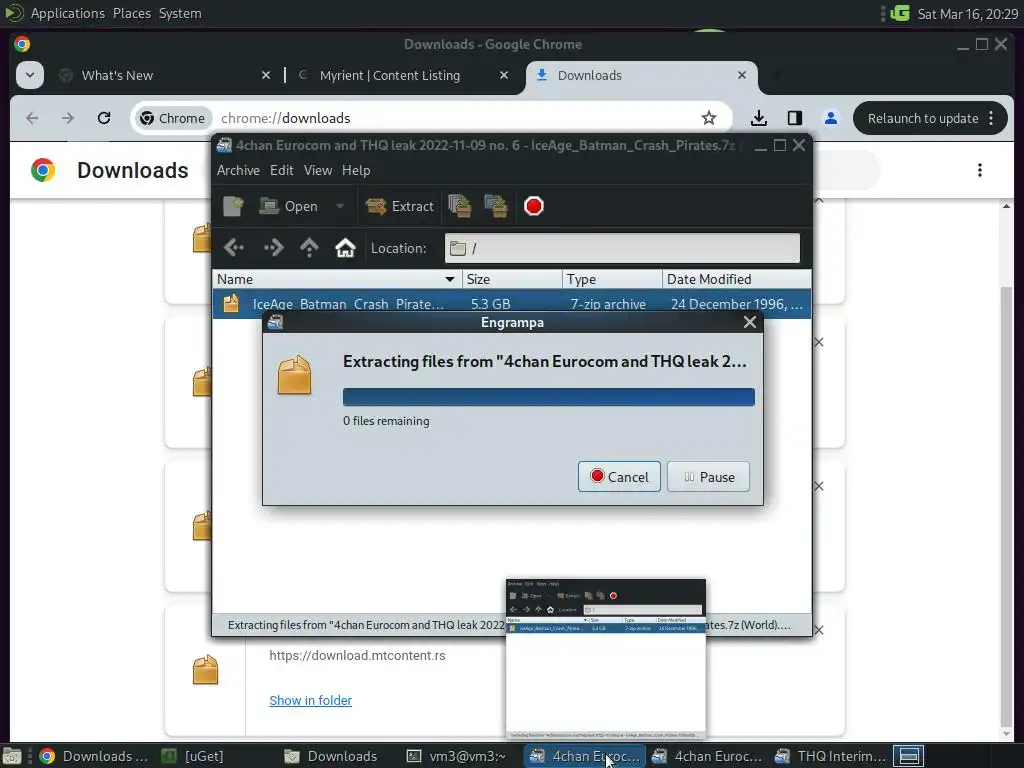Expand the Open recent dropdown arrow
The width and height of the screenshot is (1024, 768).
[x=340, y=206]
